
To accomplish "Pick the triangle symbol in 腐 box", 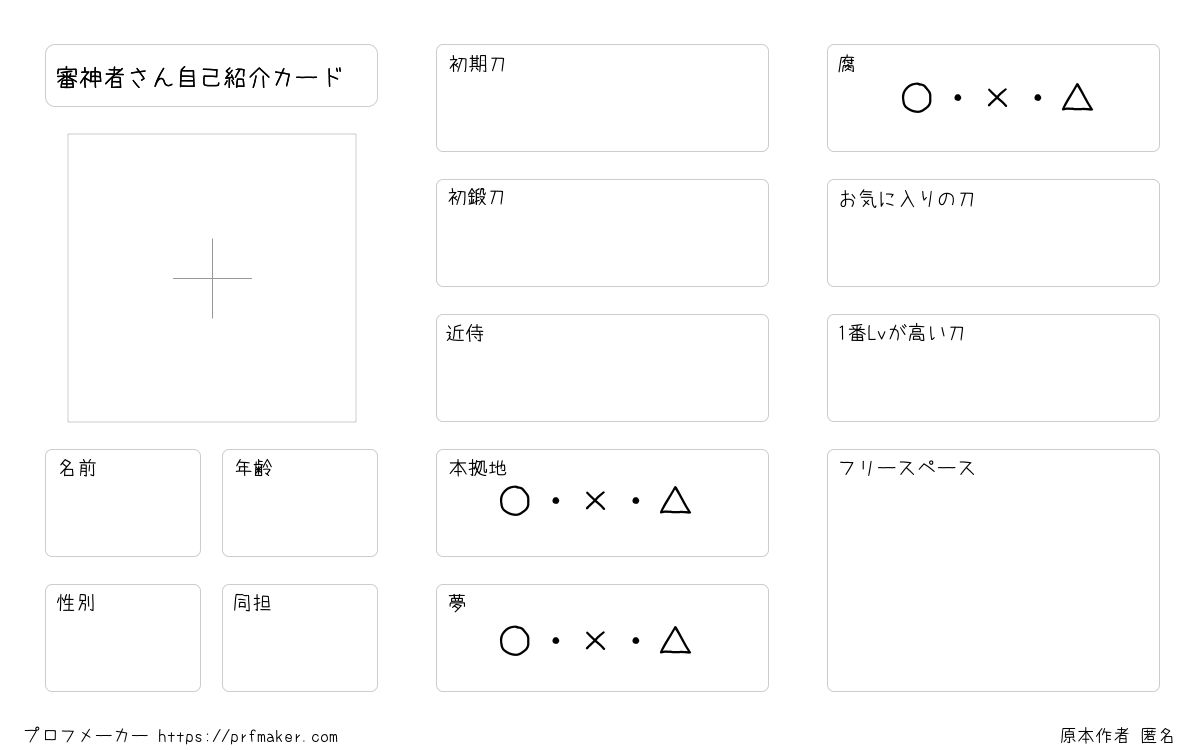I will point(1077,97).
